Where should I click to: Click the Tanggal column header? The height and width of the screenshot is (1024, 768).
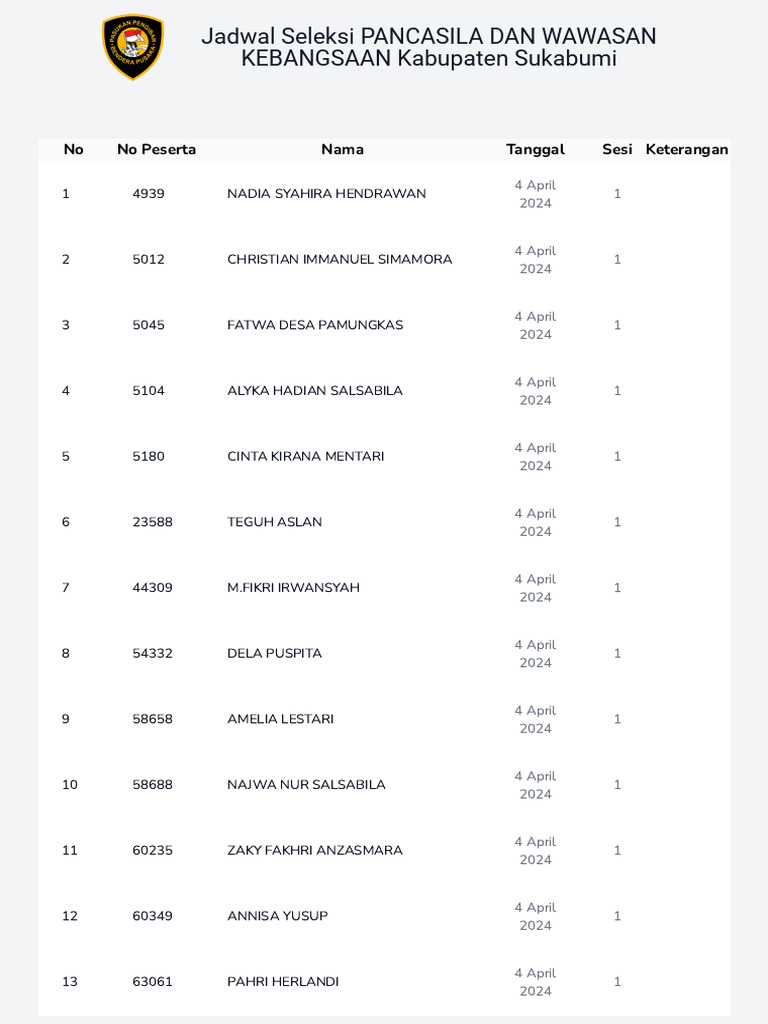(x=535, y=149)
